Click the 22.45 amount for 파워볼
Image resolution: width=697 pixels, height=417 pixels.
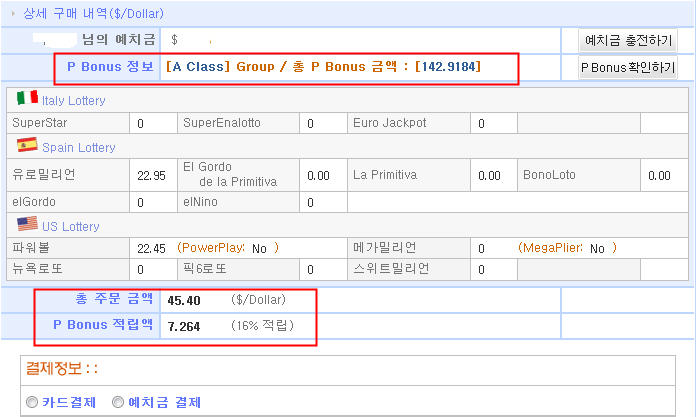152,249
